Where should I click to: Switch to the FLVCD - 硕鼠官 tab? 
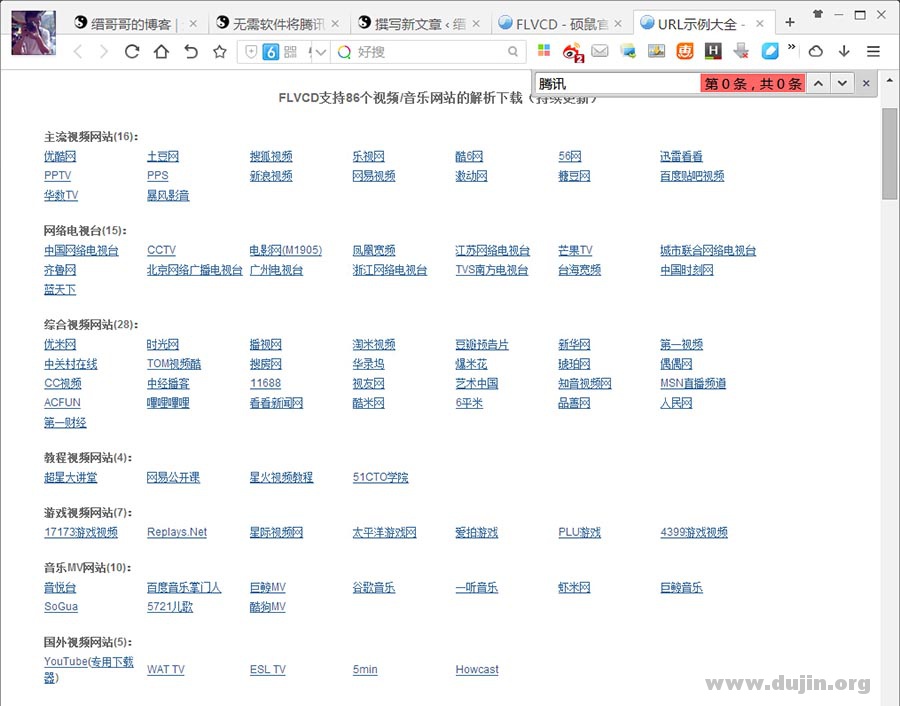[x=561, y=24]
